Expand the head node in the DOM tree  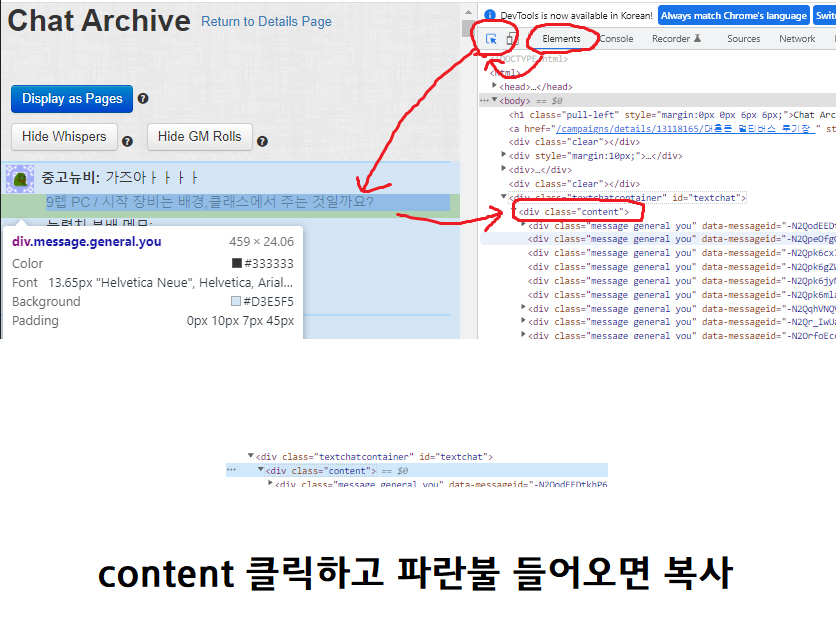click(494, 85)
